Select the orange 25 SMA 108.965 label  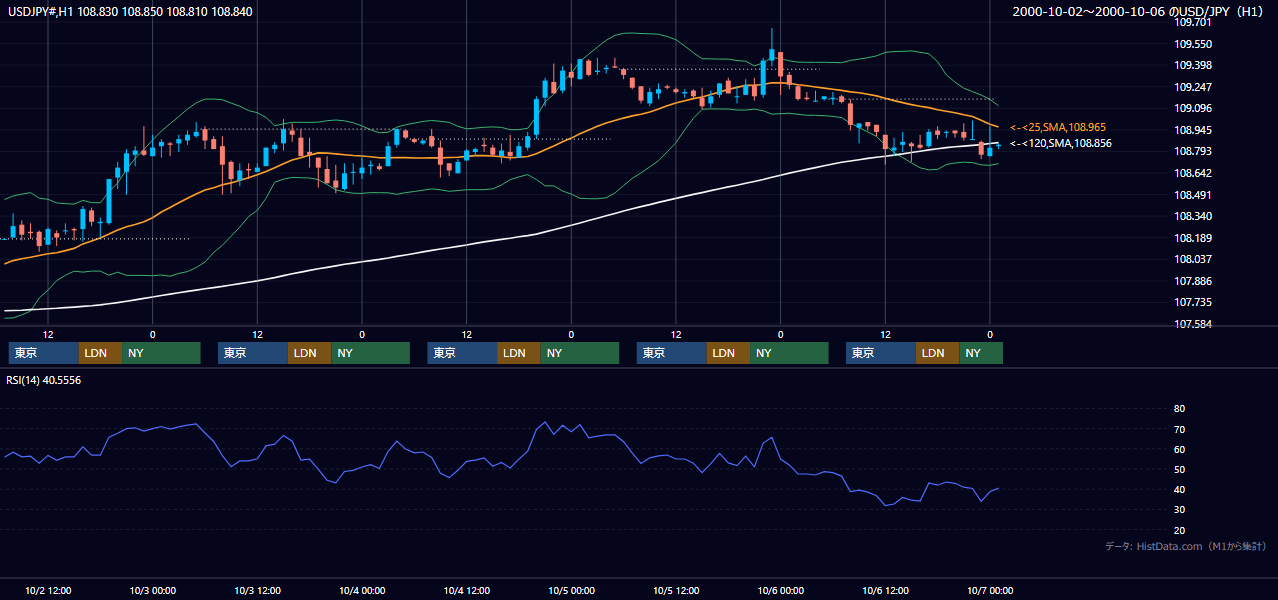tap(1057, 128)
